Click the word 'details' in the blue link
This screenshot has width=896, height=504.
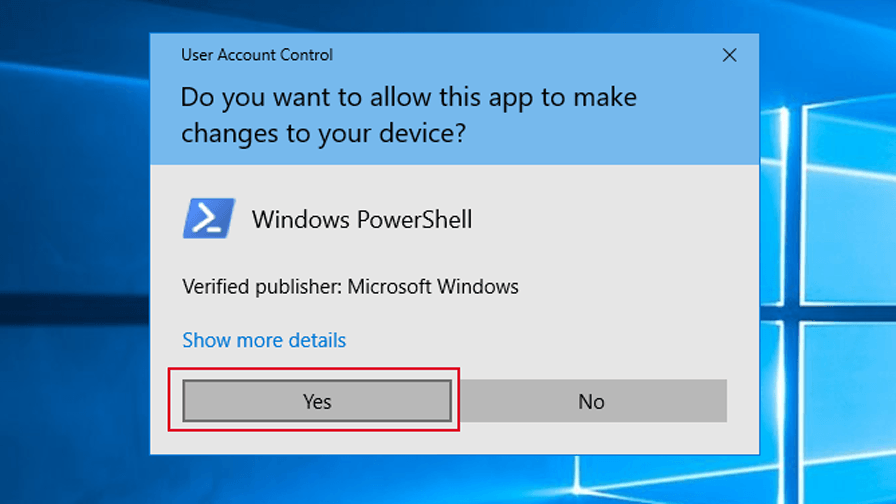click(317, 340)
